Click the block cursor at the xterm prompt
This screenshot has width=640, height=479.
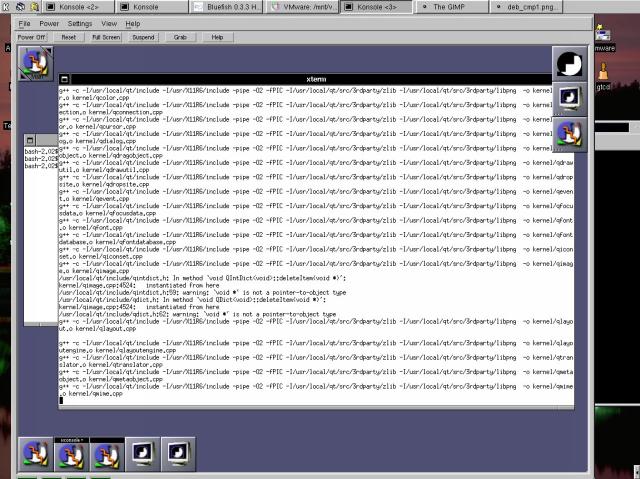click(61, 400)
